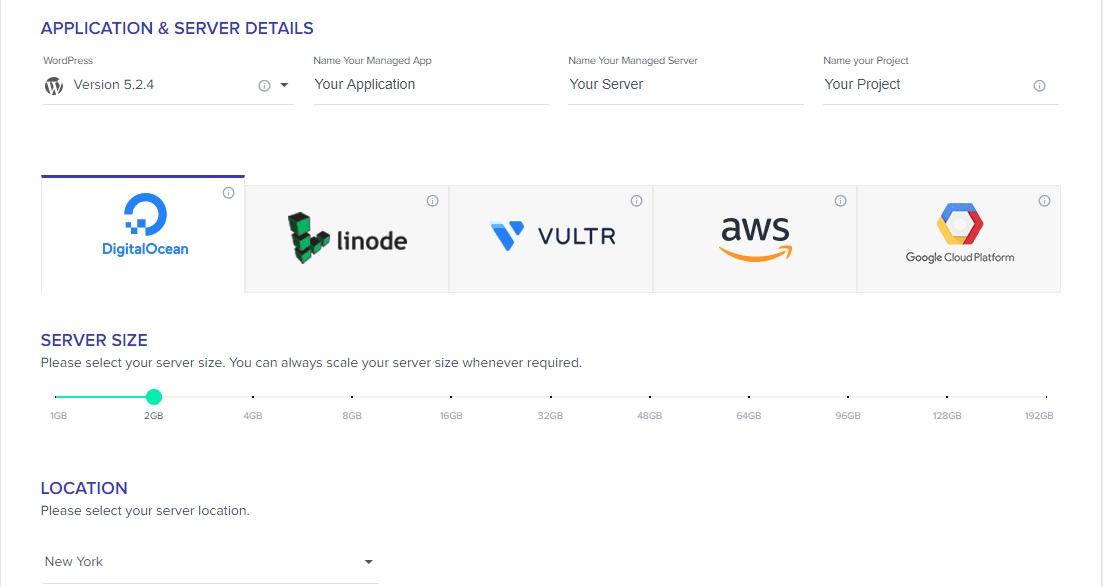Set server size slider to 4GB
1103x587 pixels.
coord(253,397)
